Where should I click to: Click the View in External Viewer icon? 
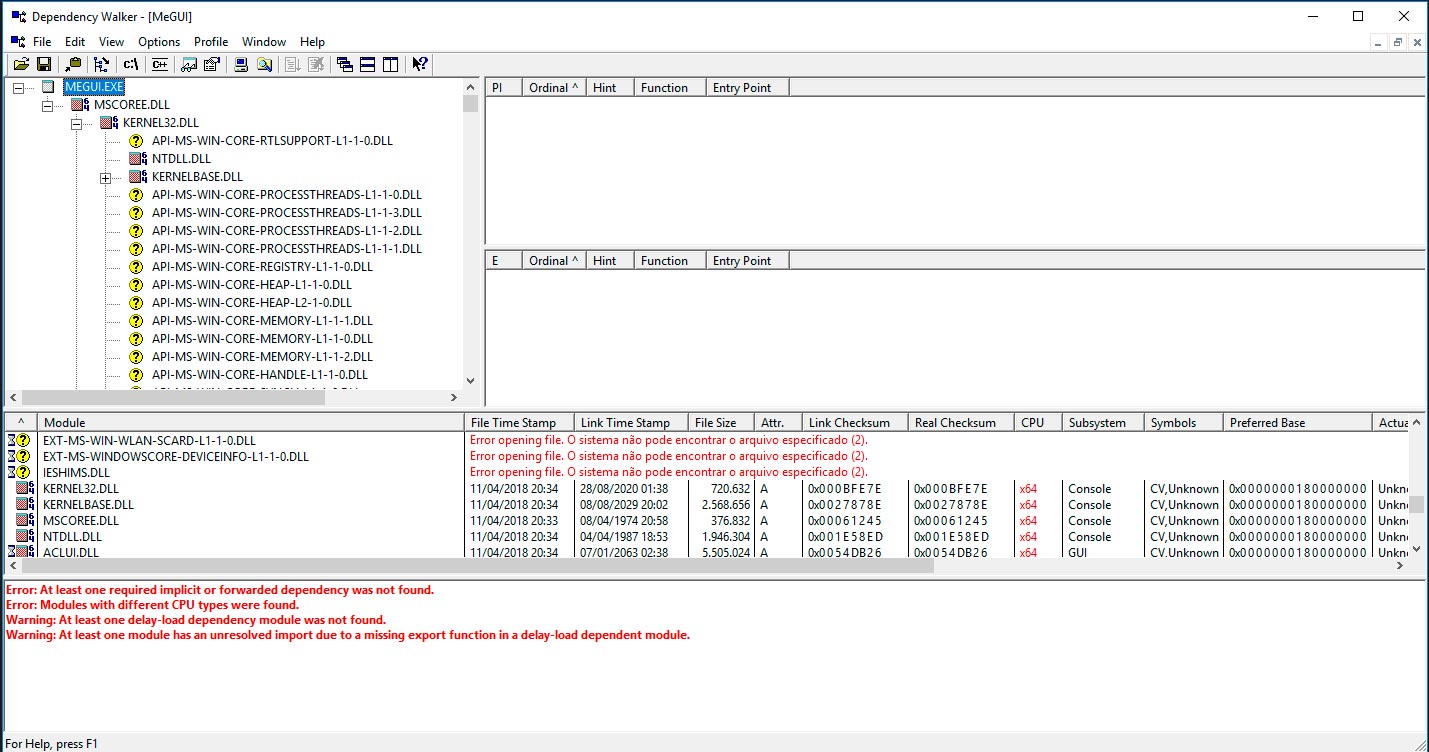point(188,64)
